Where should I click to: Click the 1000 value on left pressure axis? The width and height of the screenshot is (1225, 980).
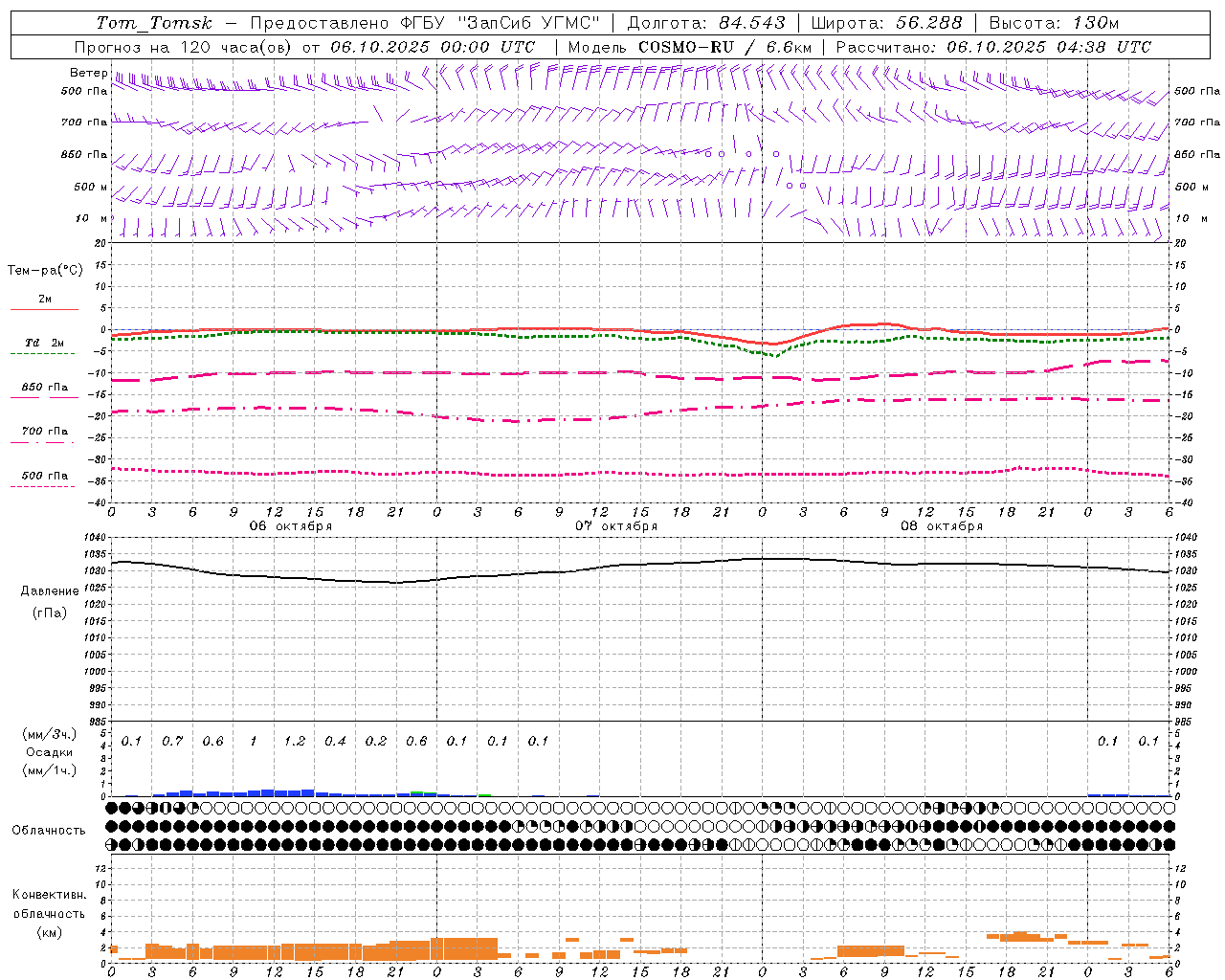point(96,672)
